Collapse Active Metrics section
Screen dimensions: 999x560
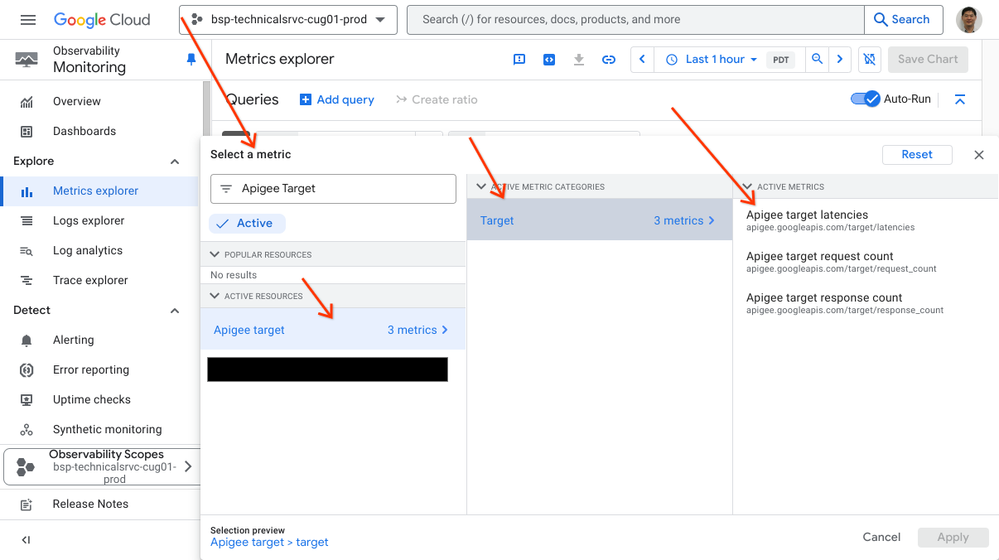(x=748, y=187)
